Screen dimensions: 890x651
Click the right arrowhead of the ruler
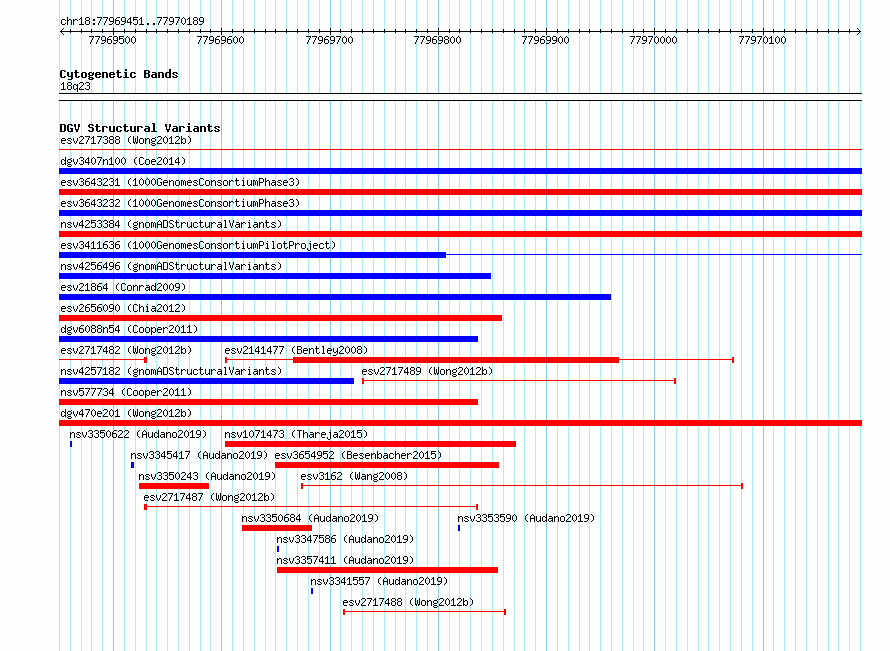point(859,31)
